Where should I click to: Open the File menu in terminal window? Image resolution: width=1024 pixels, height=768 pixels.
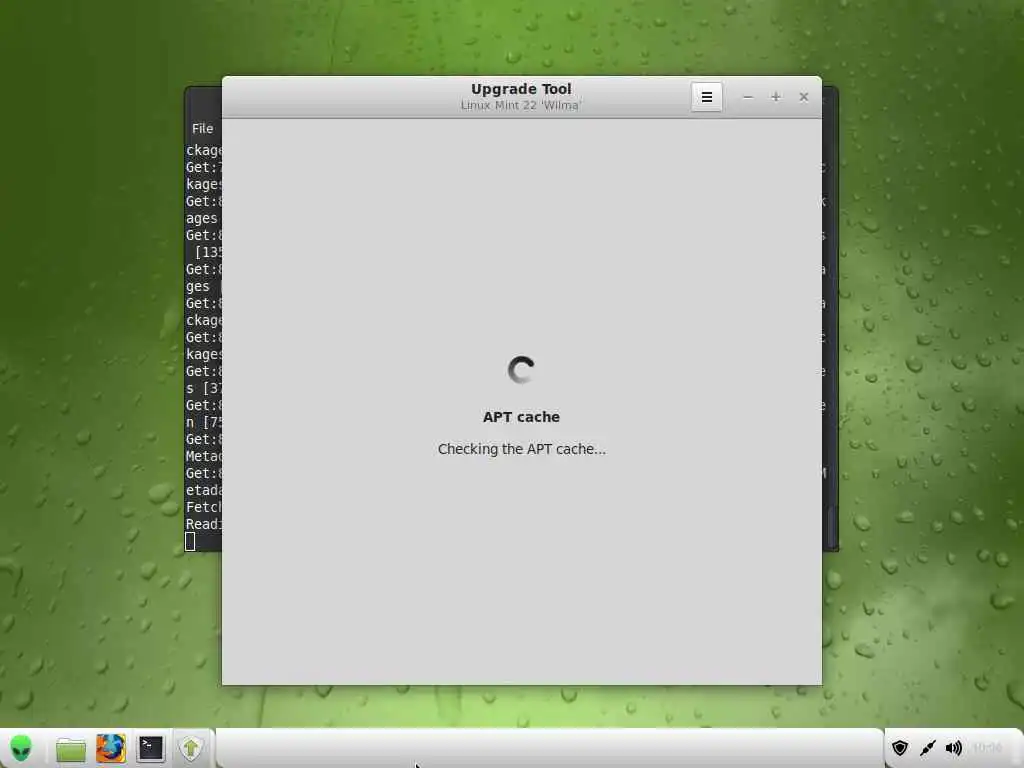click(202, 129)
